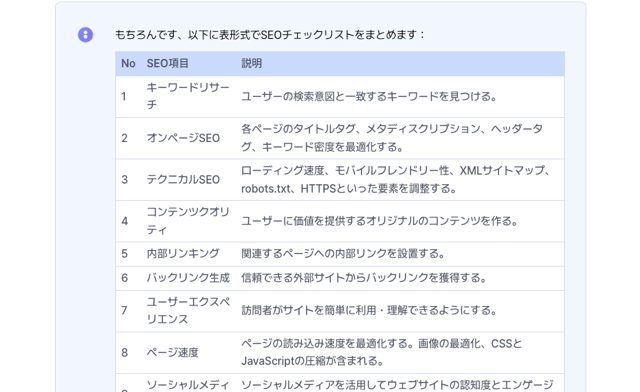This screenshot has width=640, height=392.
Task: Click number 4 in the コンテンツクオリティ row
Action: (124, 221)
